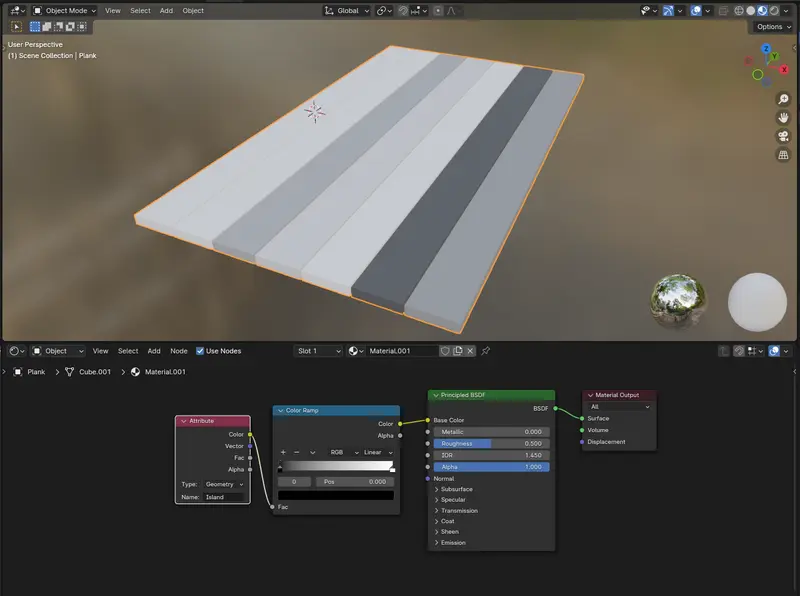Click the add color stop plus icon

tap(283, 452)
